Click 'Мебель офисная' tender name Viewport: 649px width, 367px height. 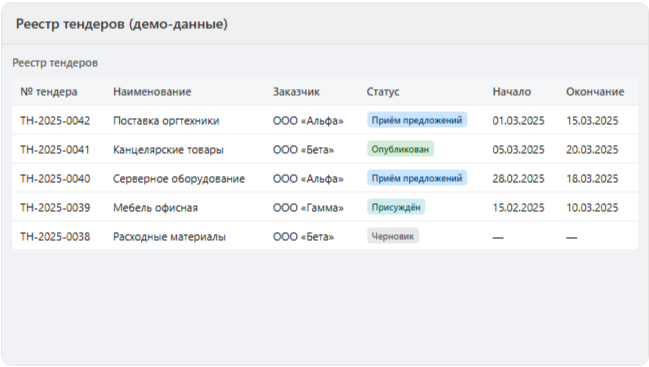tap(156, 208)
